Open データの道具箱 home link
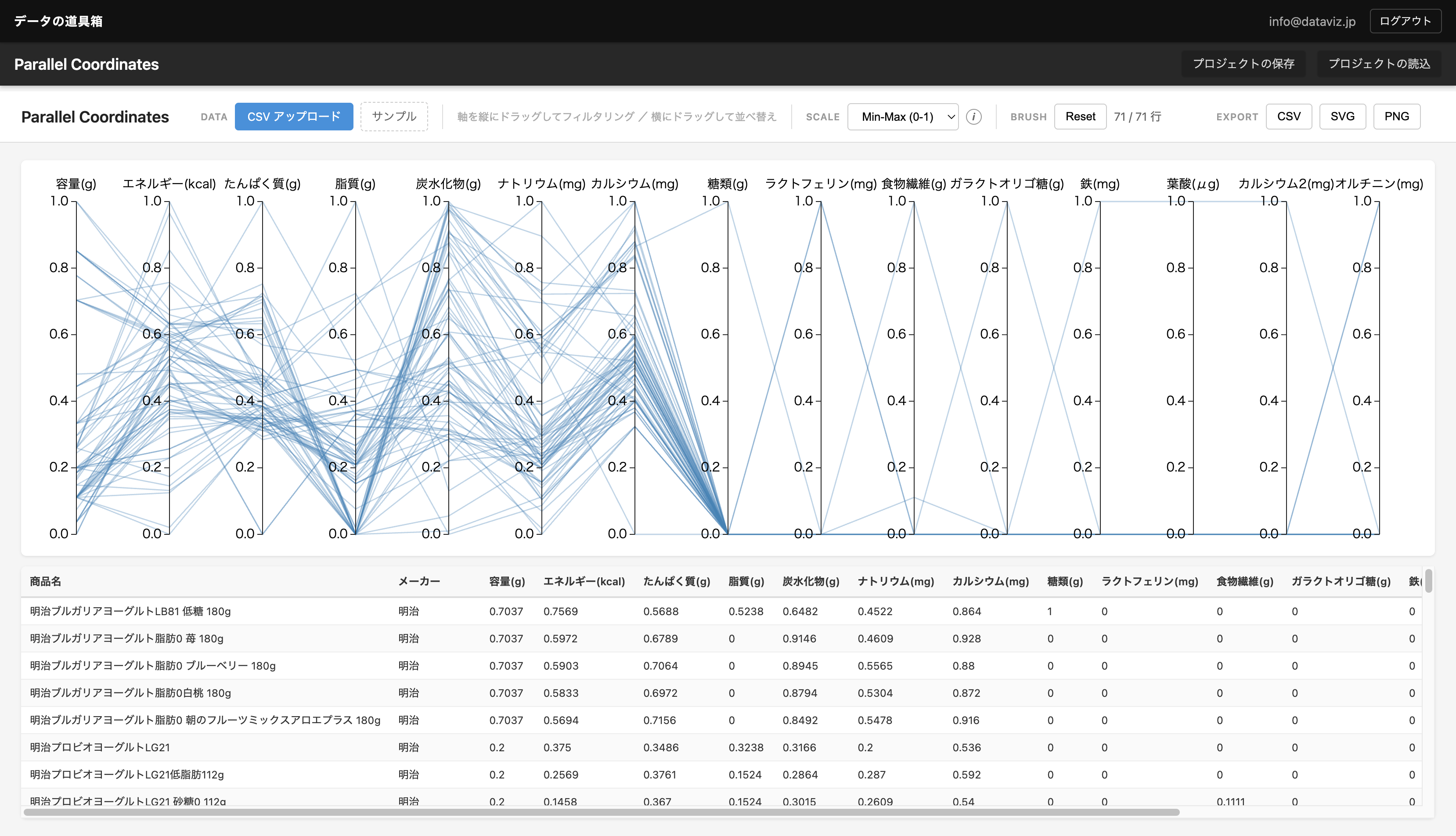 (58, 21)
